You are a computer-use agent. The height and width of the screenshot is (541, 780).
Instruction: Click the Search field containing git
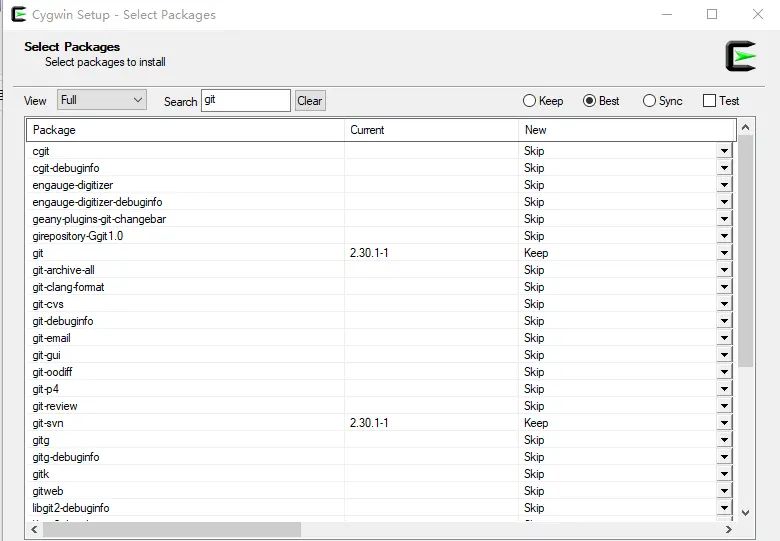point(246,100)
